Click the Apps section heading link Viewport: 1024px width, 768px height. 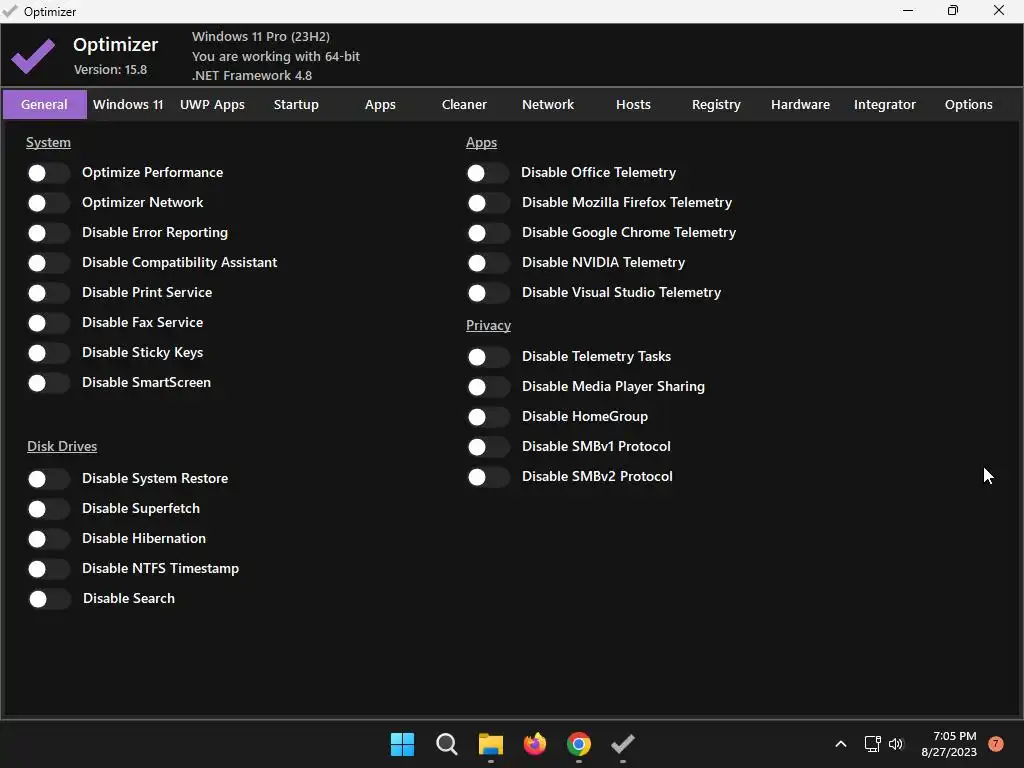481,142
